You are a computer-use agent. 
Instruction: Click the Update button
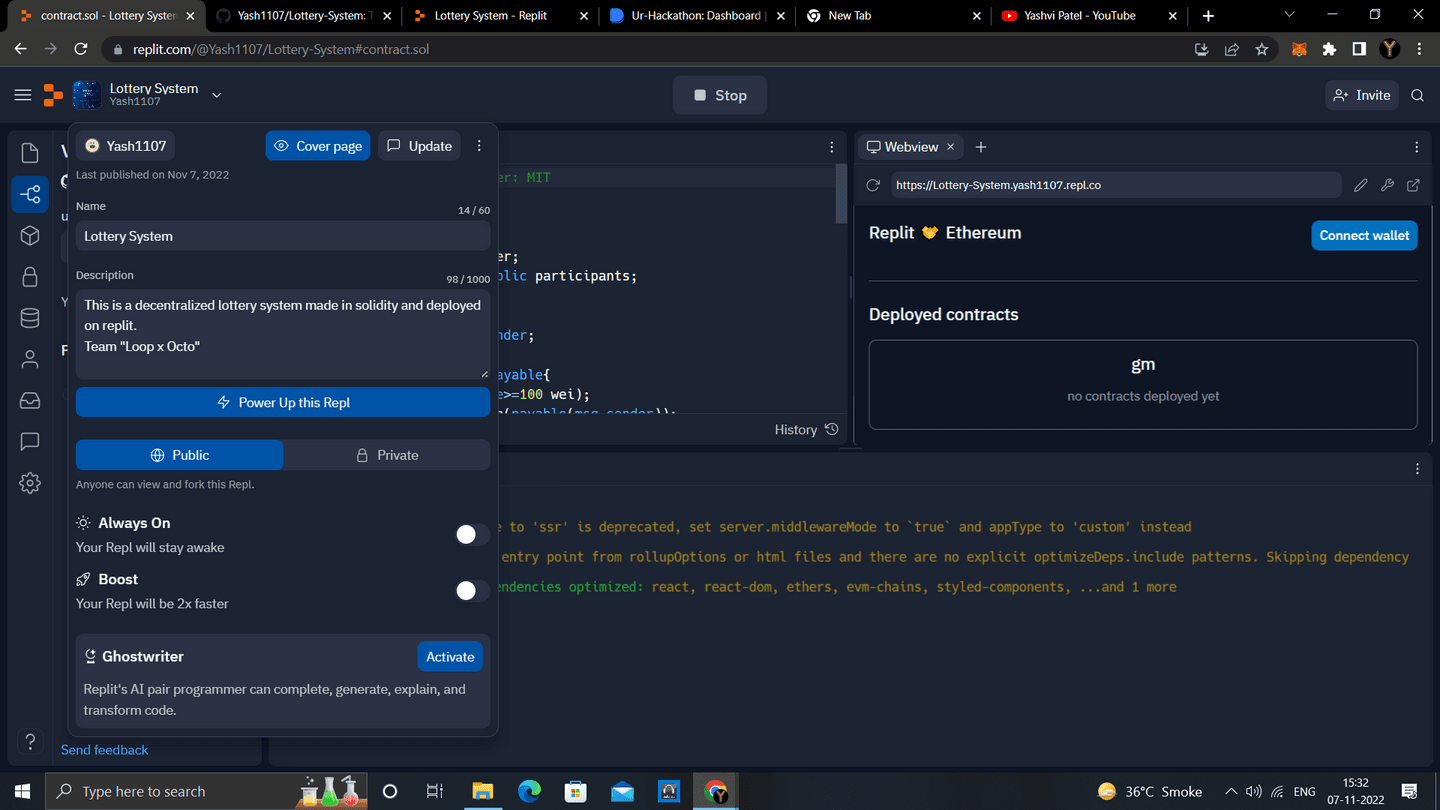pyautogui.click(x=419, y=146)
